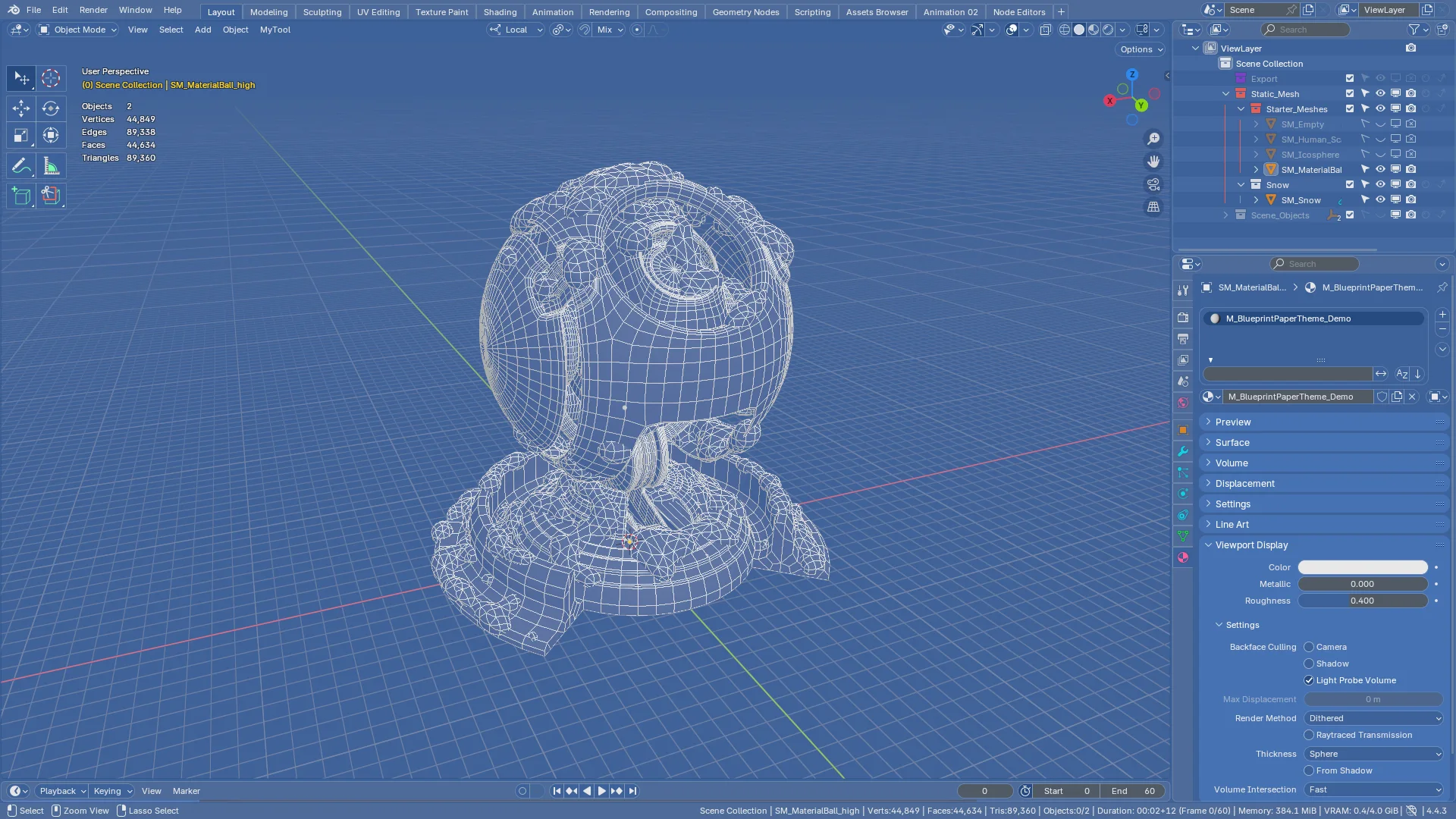Select the Add Cube tool
The image size is (1456, 819).
[x=21, y=196]
